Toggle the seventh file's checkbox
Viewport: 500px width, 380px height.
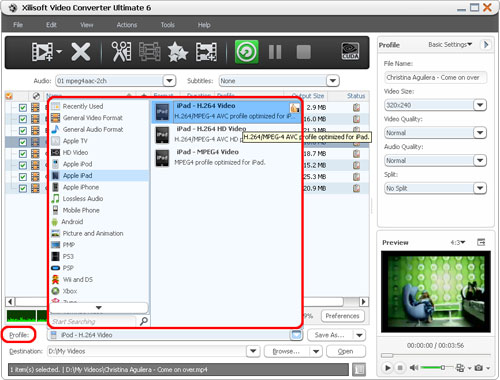point(23,177)
